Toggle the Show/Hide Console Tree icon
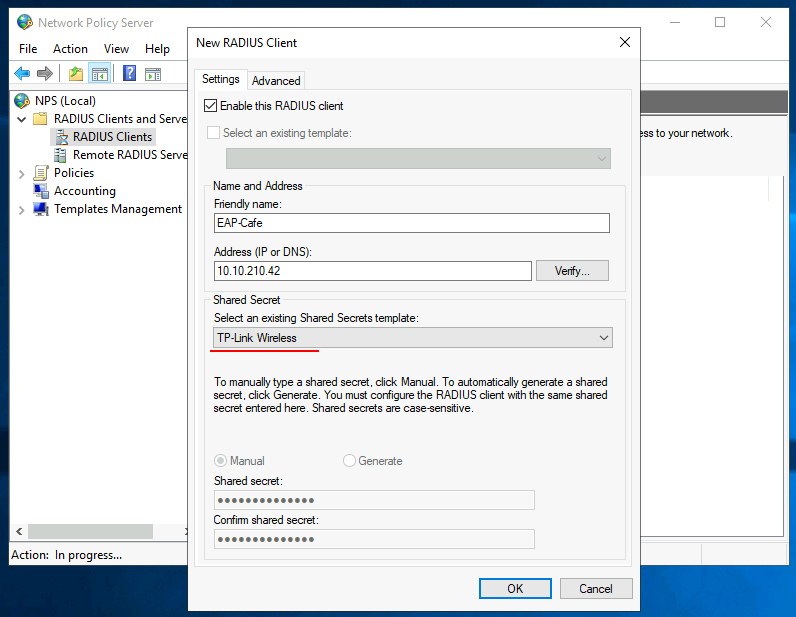The width and height of the screenshot is (796, 617). (100, 74)
